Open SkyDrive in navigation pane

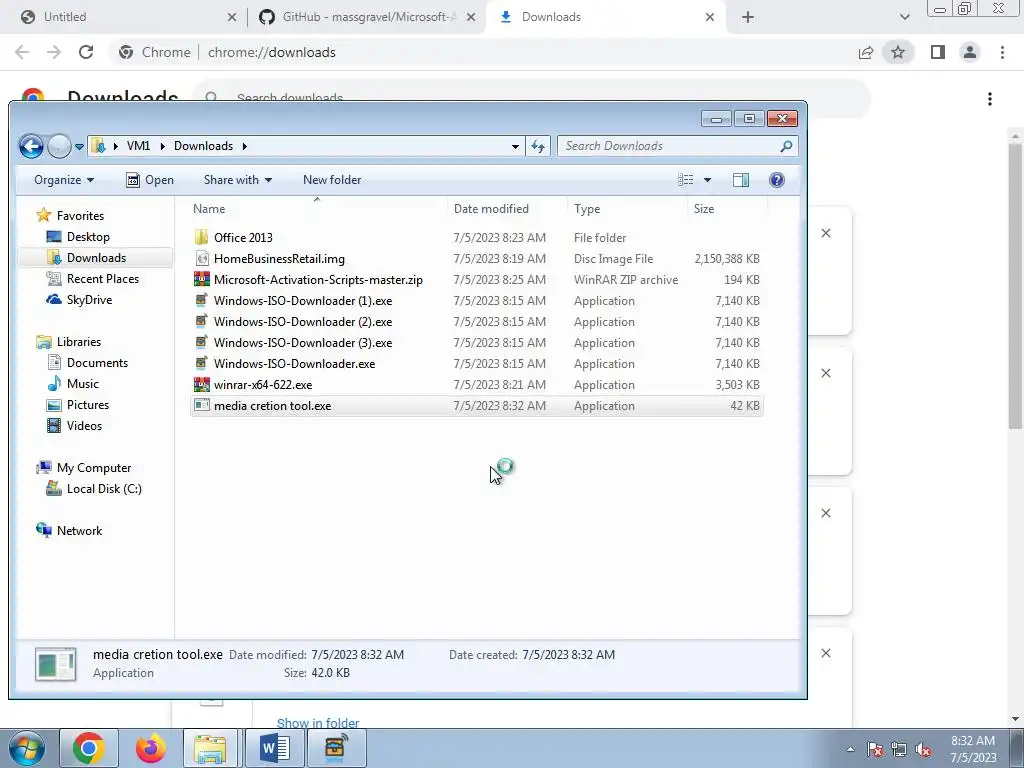click(x=89, y=300)
